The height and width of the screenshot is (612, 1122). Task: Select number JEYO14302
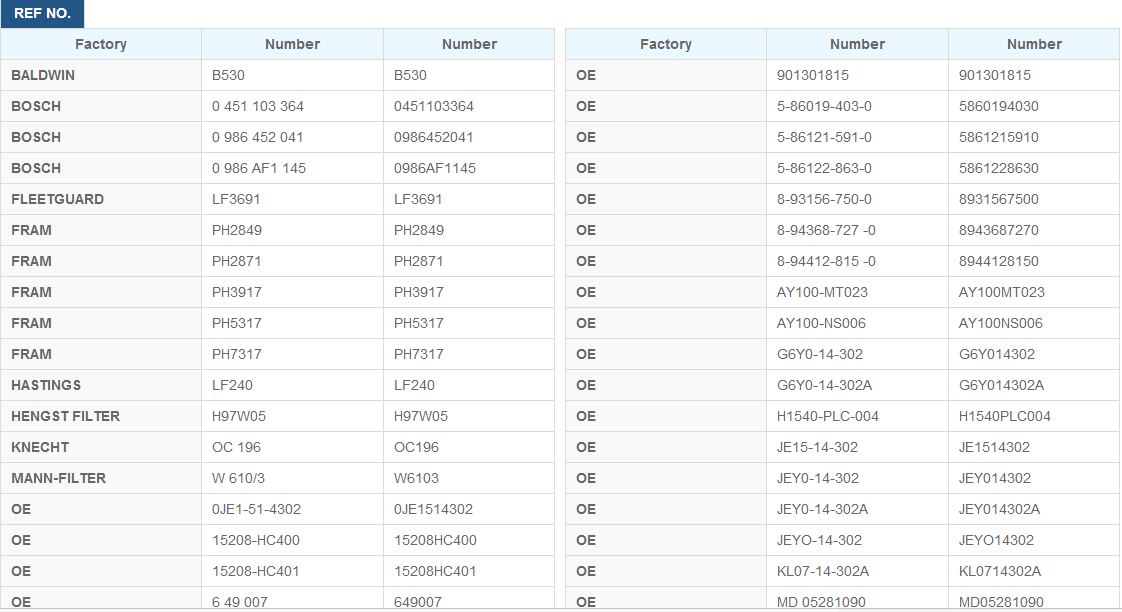coord(997,540)
